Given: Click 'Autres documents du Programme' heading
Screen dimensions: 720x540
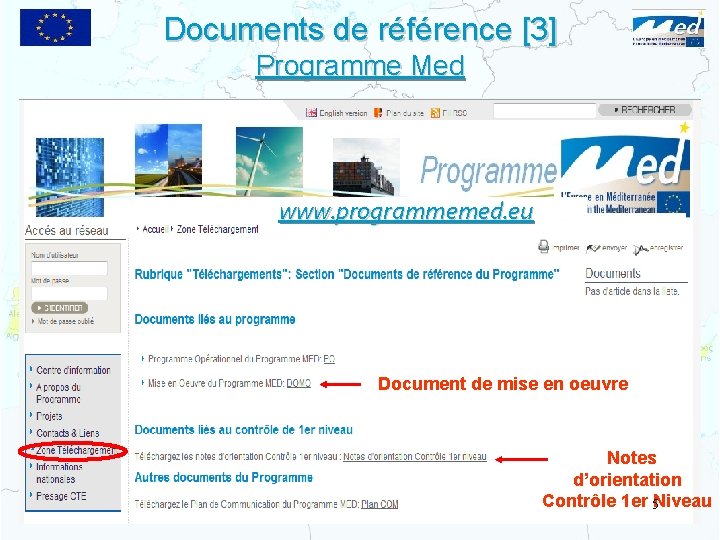Looking at the screenshot, I should 224,478.
